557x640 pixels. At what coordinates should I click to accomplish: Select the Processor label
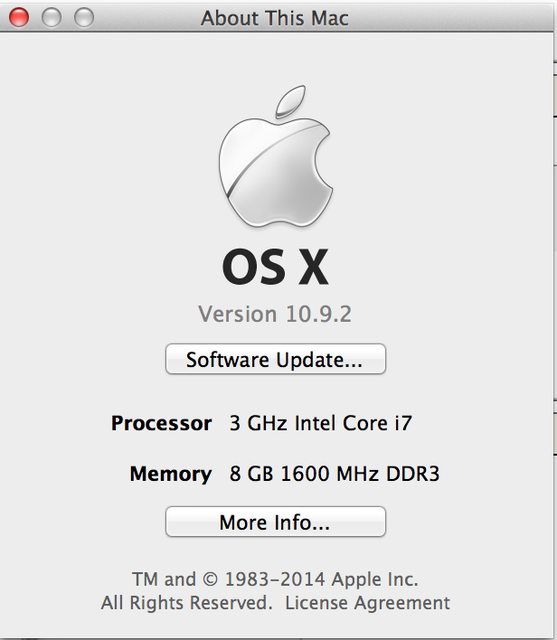point(161,423)
